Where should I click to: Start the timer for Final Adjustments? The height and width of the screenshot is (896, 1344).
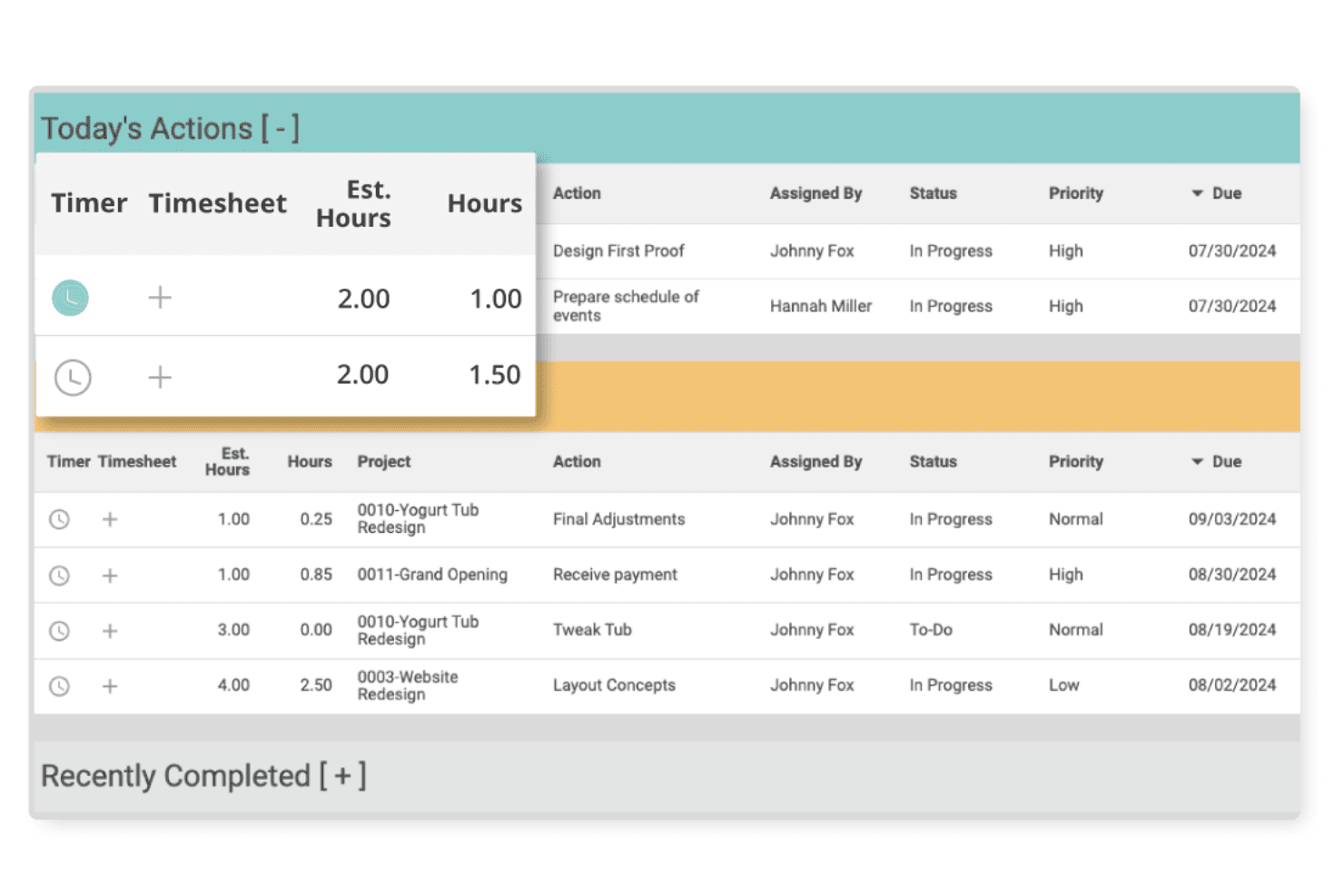tap(59, 519)
